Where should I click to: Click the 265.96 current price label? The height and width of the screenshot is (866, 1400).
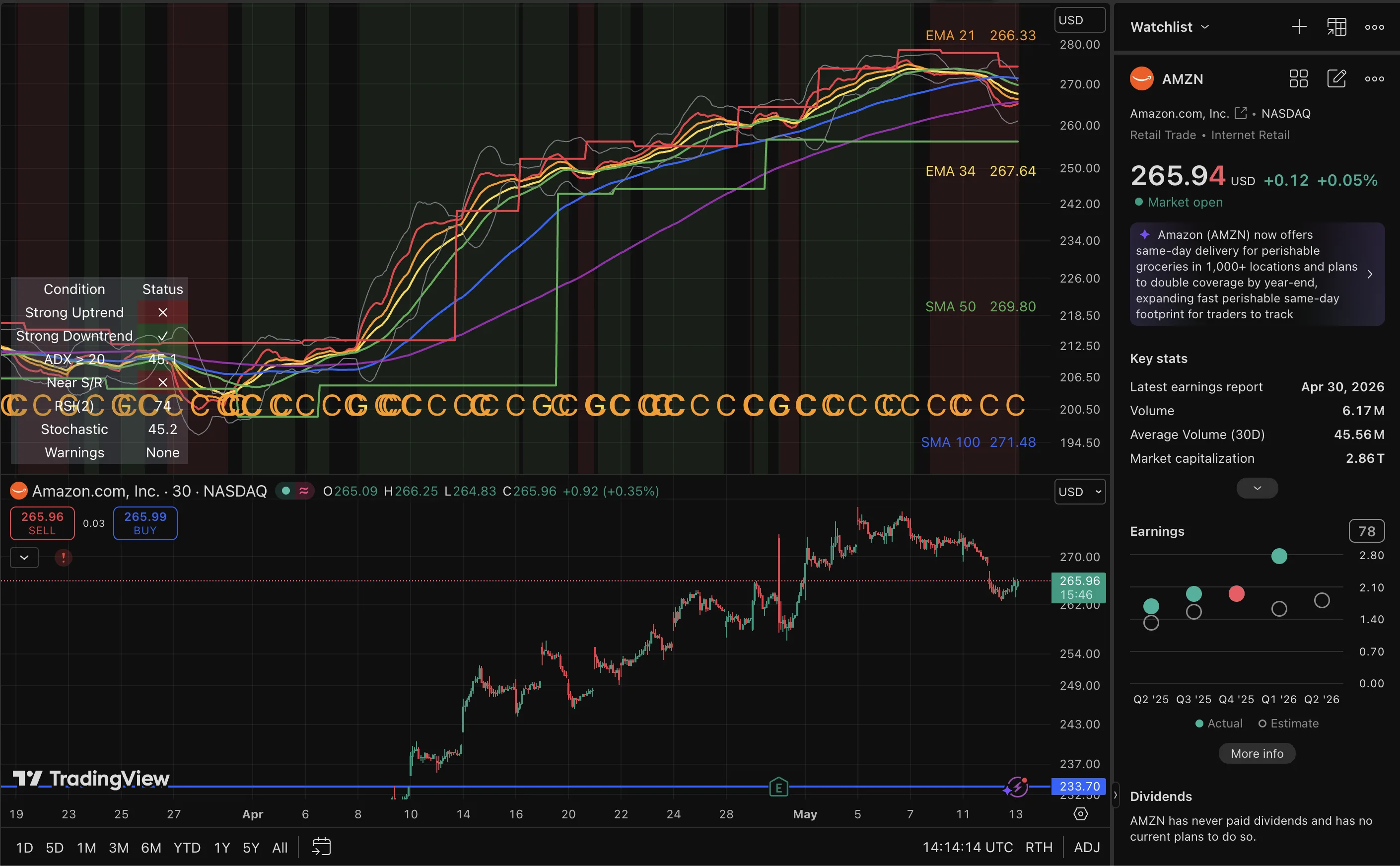click(1079, 587)
